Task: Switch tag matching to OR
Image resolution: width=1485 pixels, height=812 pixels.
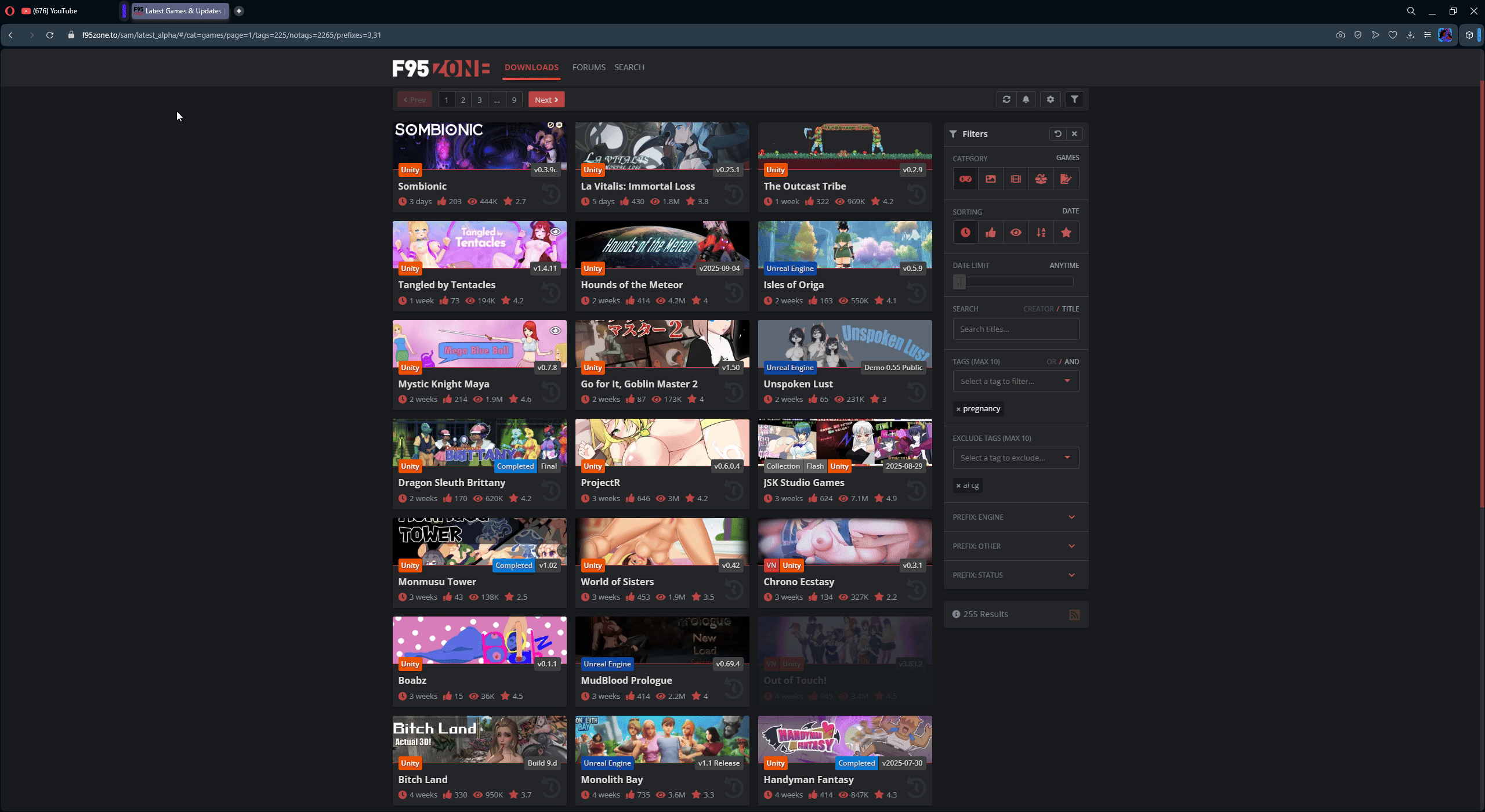Action: pos(1051,362)
